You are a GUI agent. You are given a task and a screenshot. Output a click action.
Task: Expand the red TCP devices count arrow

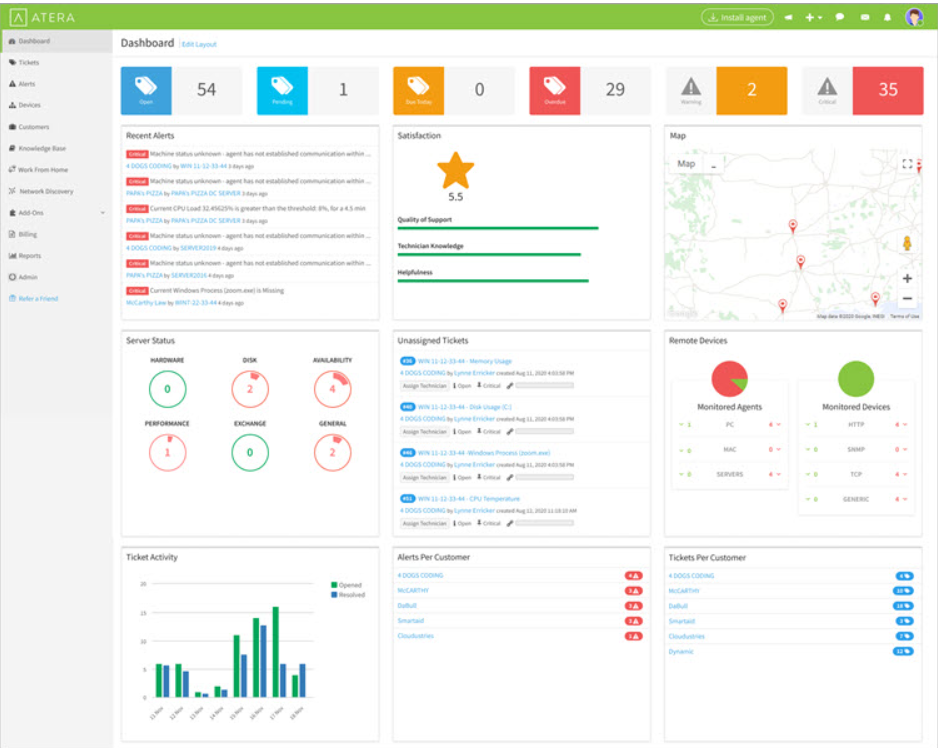[x=905, y=475]
